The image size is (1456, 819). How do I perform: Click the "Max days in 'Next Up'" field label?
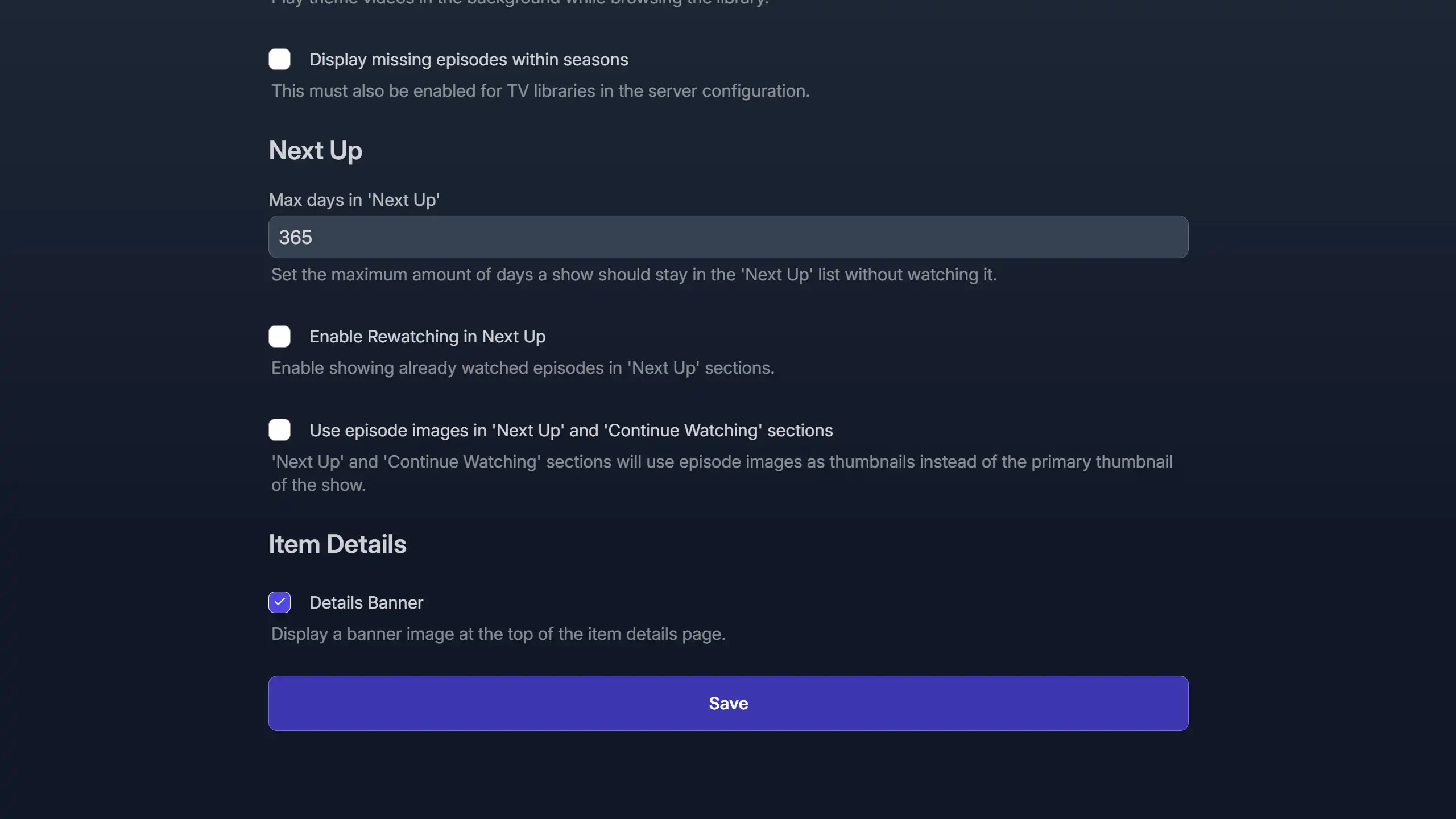(354, 200)
